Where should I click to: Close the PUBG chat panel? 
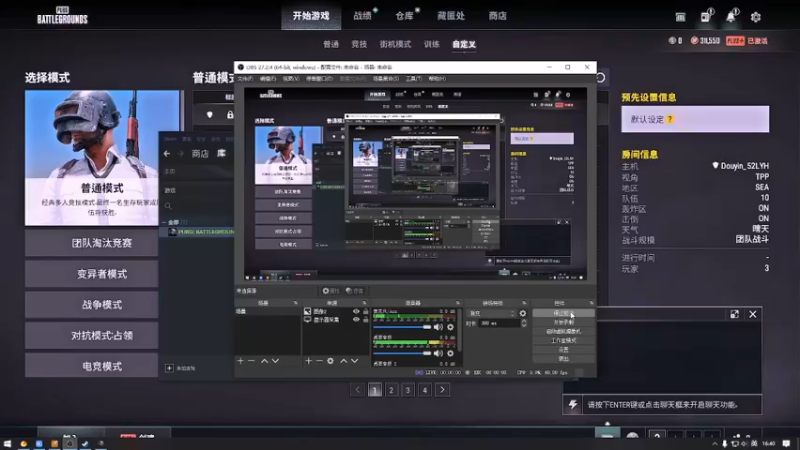753,314
